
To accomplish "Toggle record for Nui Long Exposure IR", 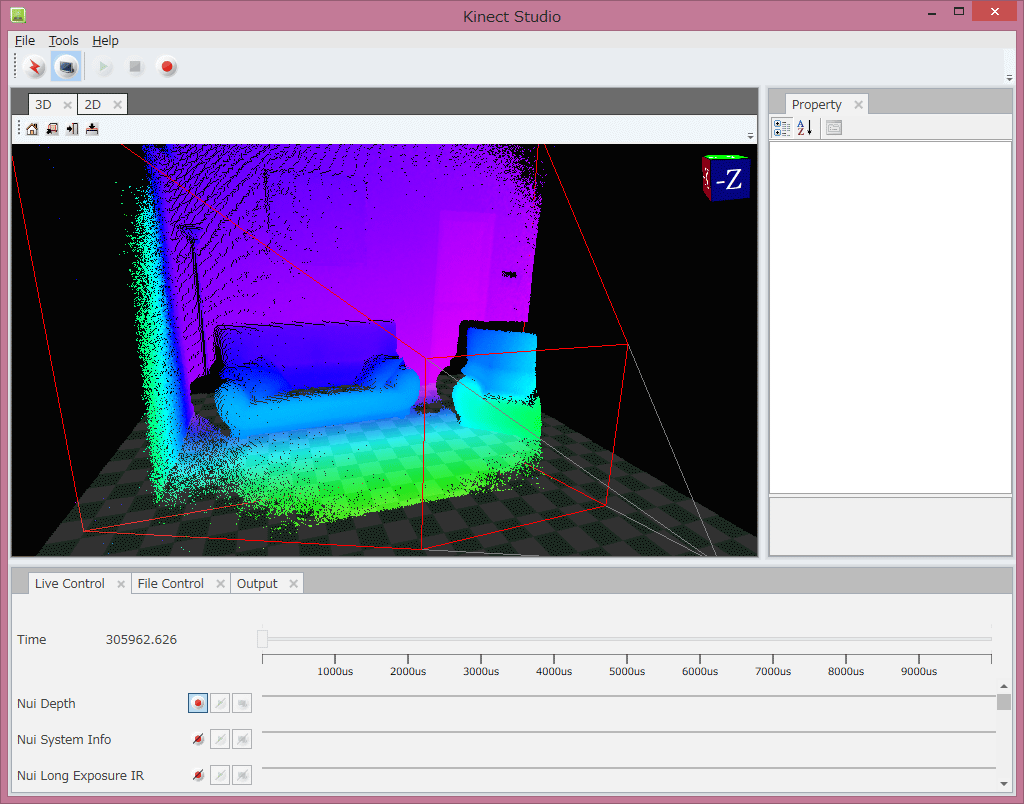I will click(198, 775).
